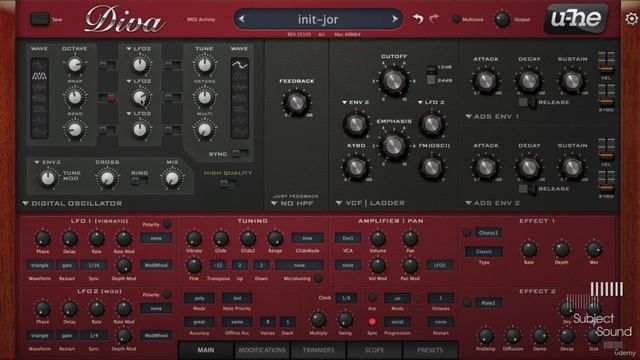Screen dimensions: 640x360
Task: Click the Save button
Action: (x=40, y=19)
